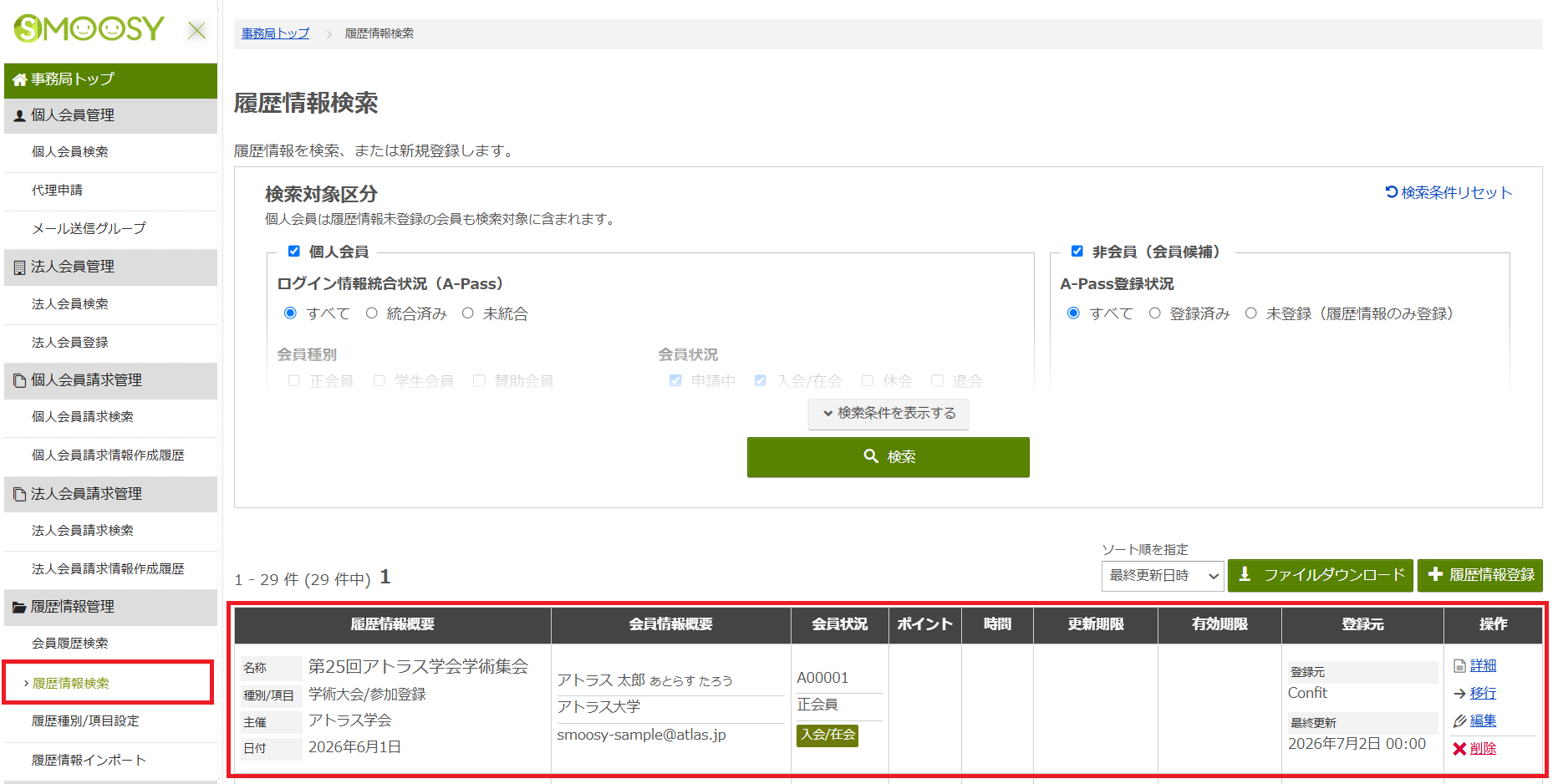
Task: Open 履歴情報インポート menu item
Action: (110, 761)
